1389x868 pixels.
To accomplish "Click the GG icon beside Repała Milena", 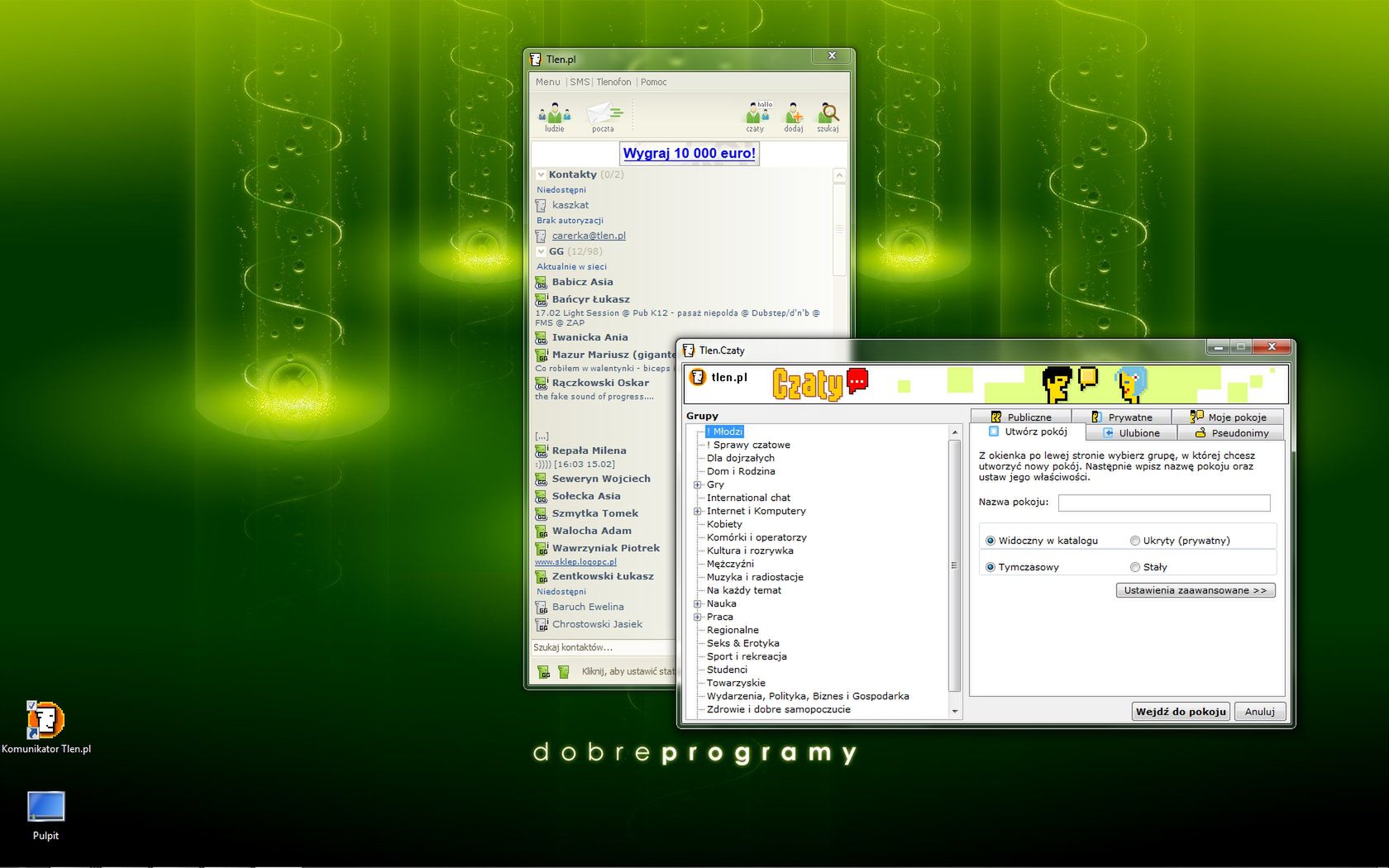I will [542, 451].
